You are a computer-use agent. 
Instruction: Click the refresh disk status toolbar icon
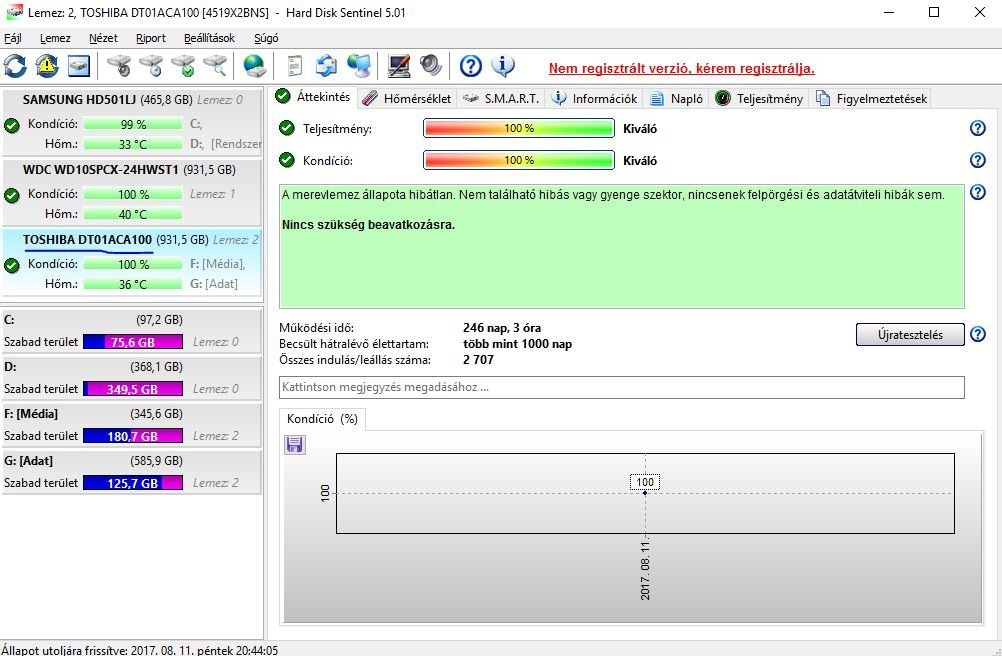15,66
